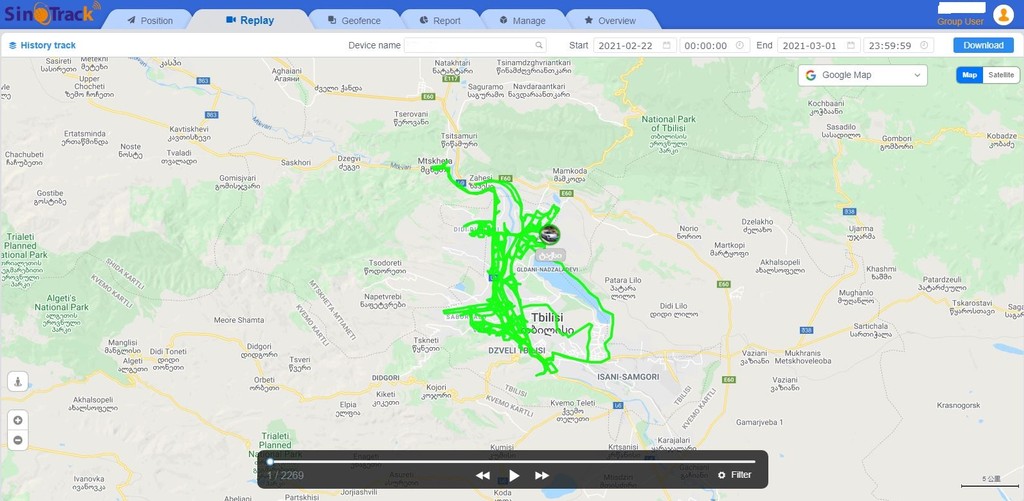The image size is (1024, 501).
Task: Click the replay progress bar track
Action: pos(513,462)
